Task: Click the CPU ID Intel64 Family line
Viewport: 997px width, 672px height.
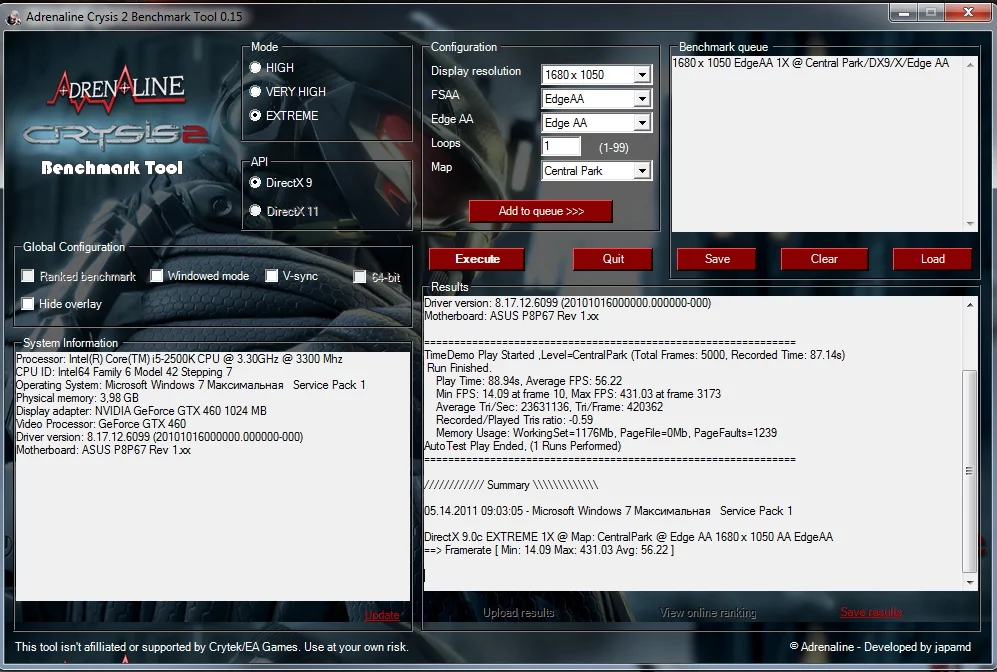Action: point(124,372)
